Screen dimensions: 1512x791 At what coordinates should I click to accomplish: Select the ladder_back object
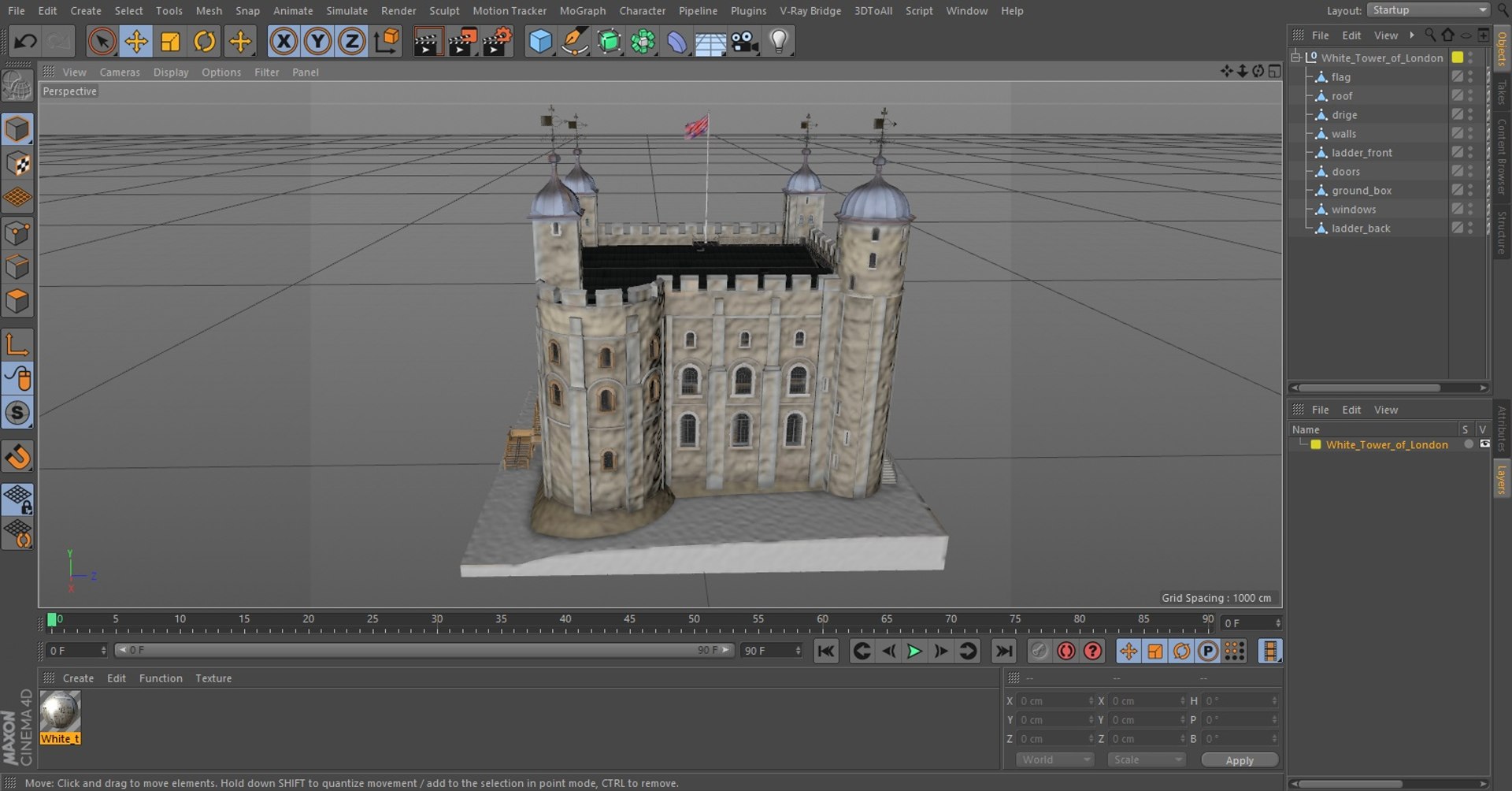tap(1361, 228)
